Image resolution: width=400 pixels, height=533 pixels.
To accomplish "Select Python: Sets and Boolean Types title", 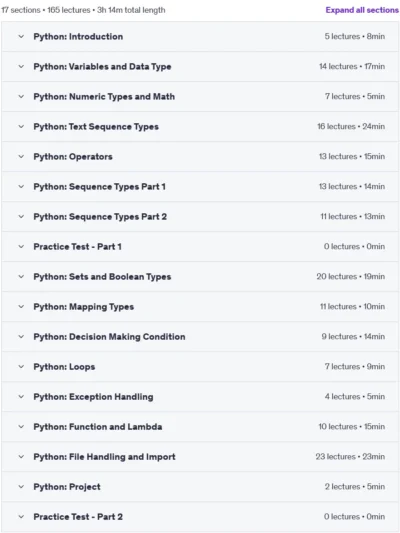I will [x=102, y=277].
